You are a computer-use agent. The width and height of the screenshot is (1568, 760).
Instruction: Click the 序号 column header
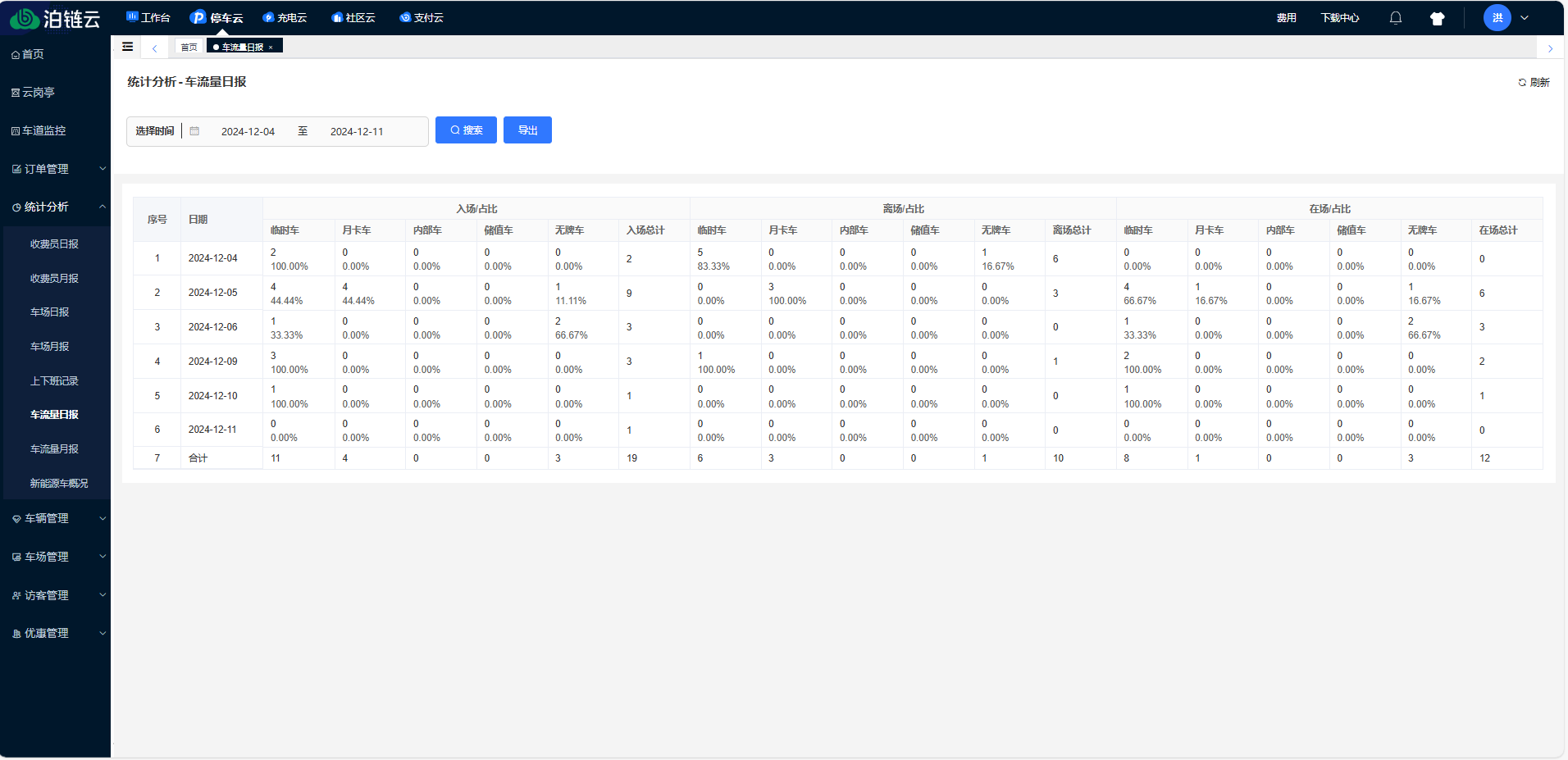pyautogui.click(x=157, y=220)
